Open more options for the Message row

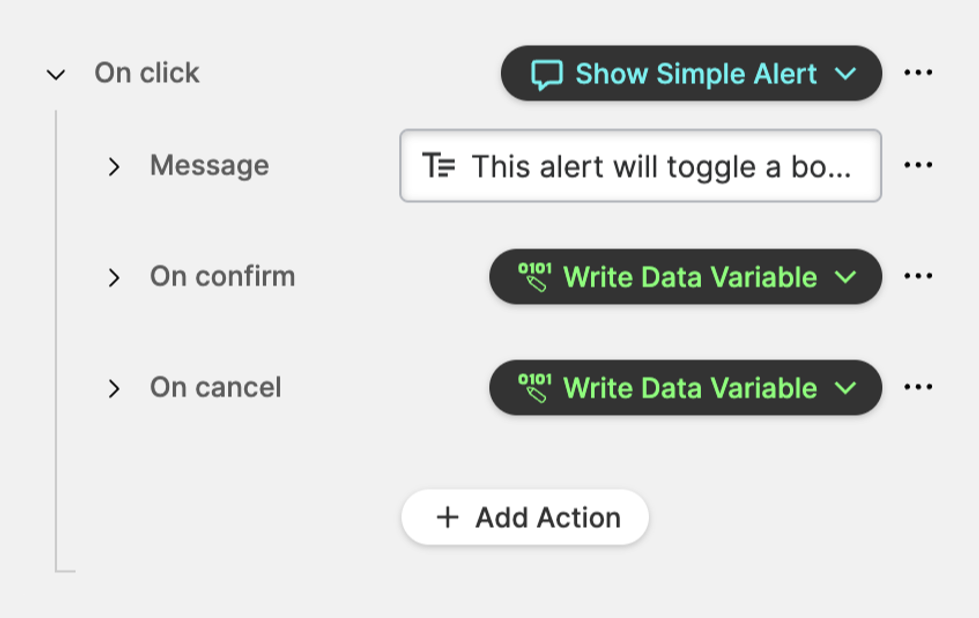[x=918, y=166]
